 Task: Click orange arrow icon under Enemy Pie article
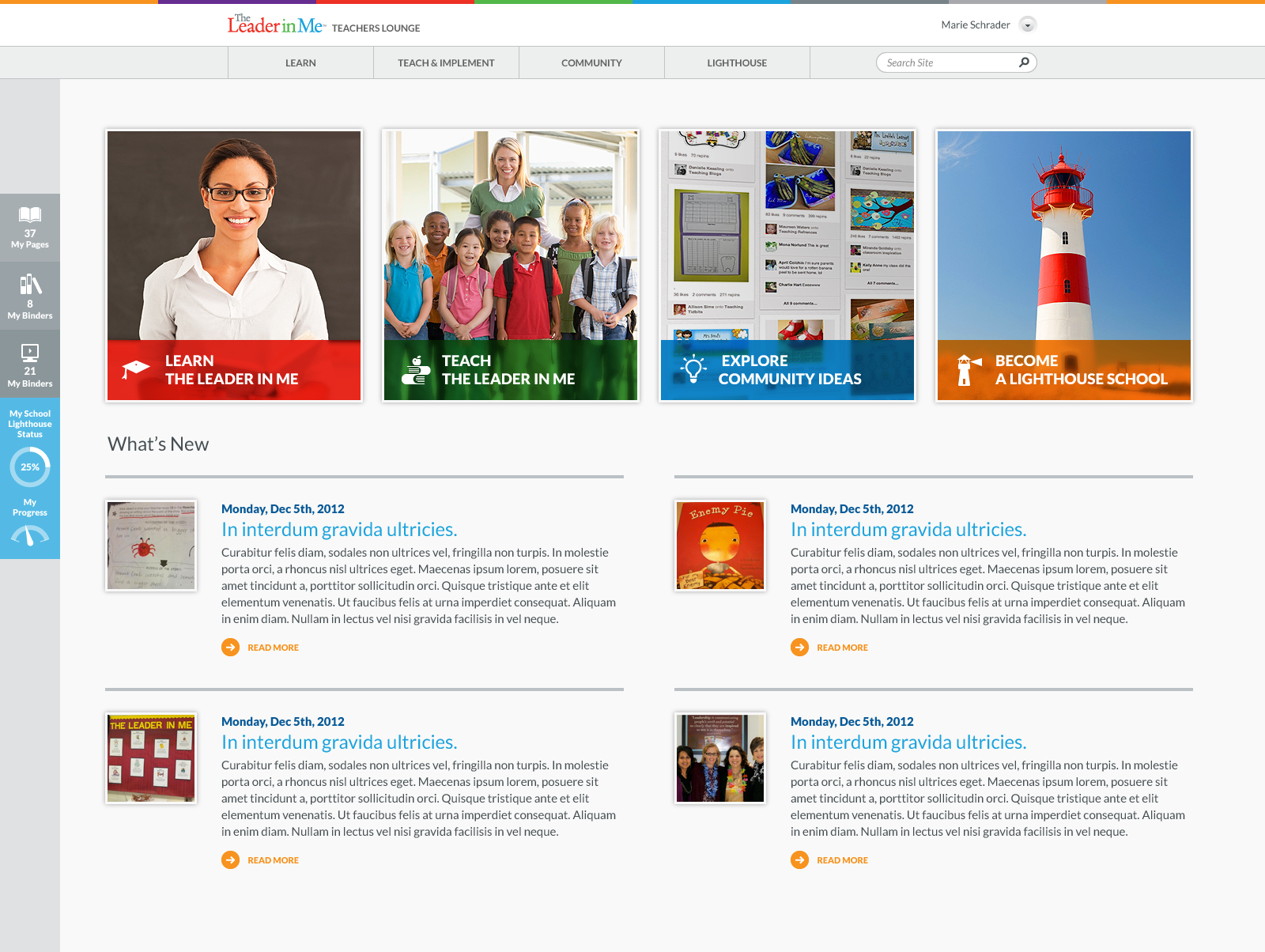799,648
